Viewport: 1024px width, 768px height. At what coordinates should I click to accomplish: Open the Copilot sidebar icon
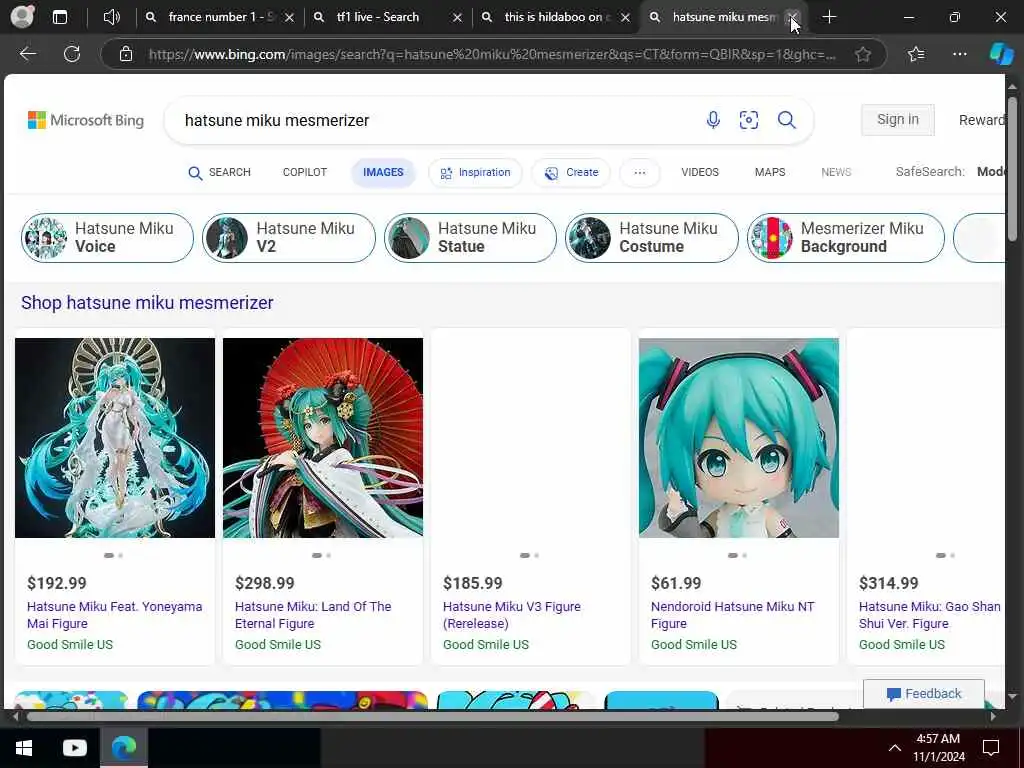tap(1001, 54)
